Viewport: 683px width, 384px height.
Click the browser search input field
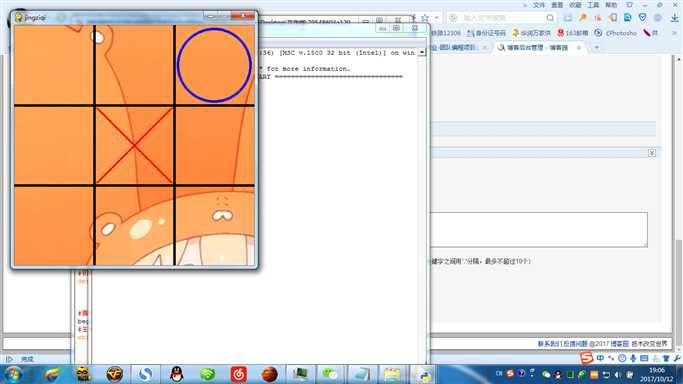[x=501, y=18]
